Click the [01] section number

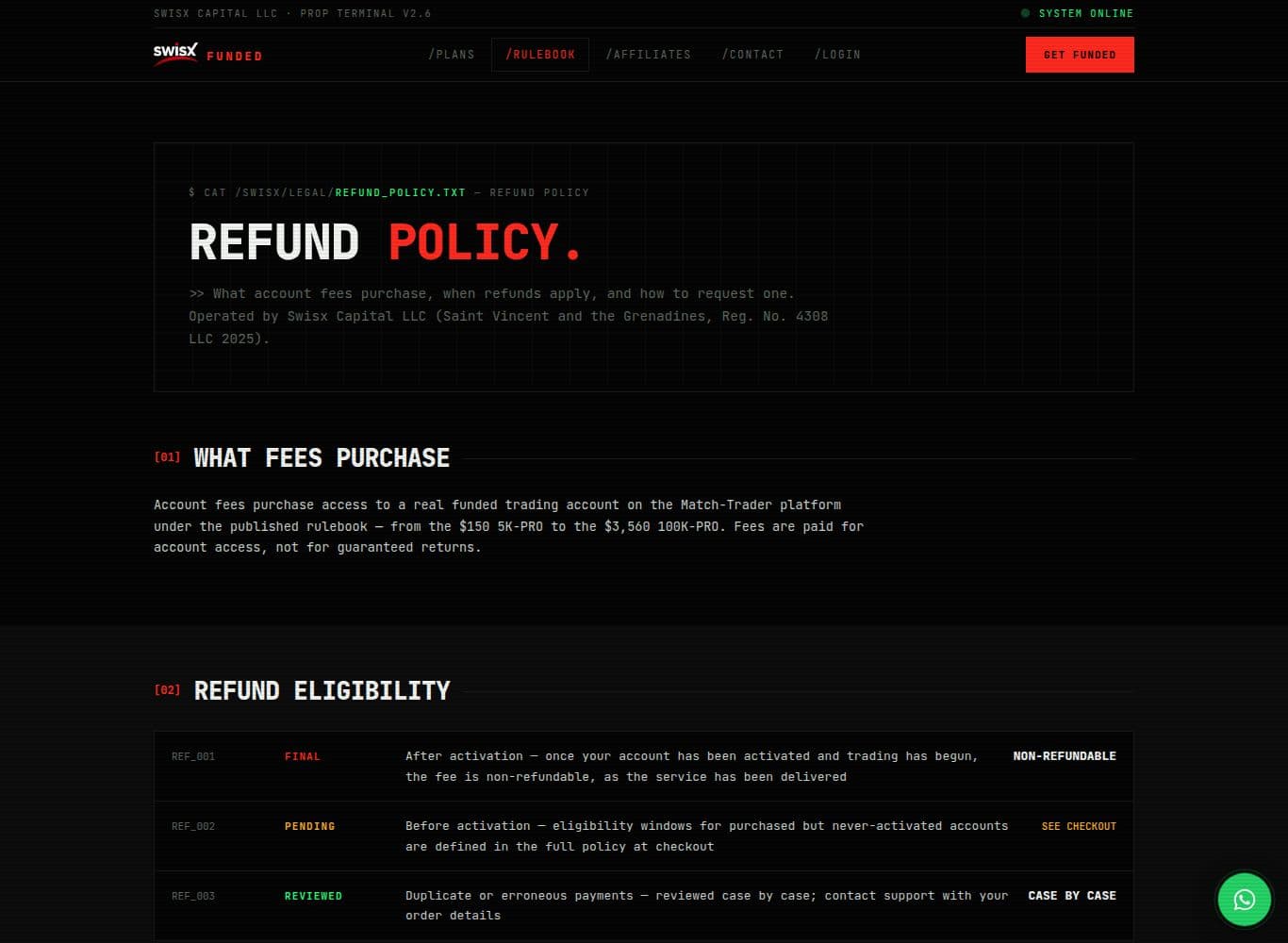click(x=167, y=457)
